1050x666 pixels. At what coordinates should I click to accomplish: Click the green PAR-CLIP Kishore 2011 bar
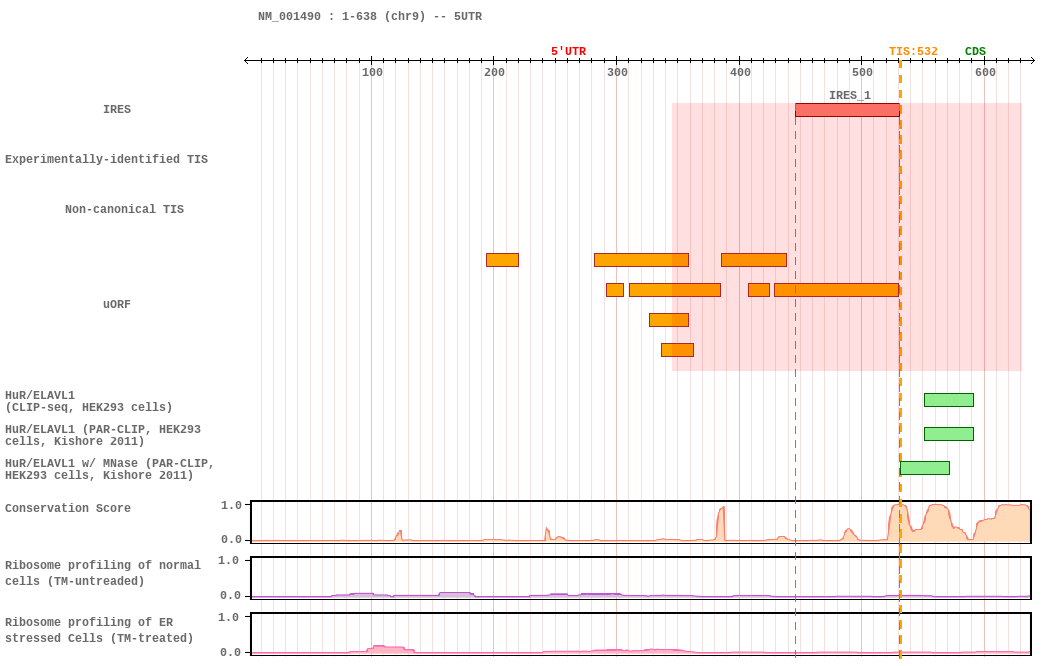click(x=948, y=434)
